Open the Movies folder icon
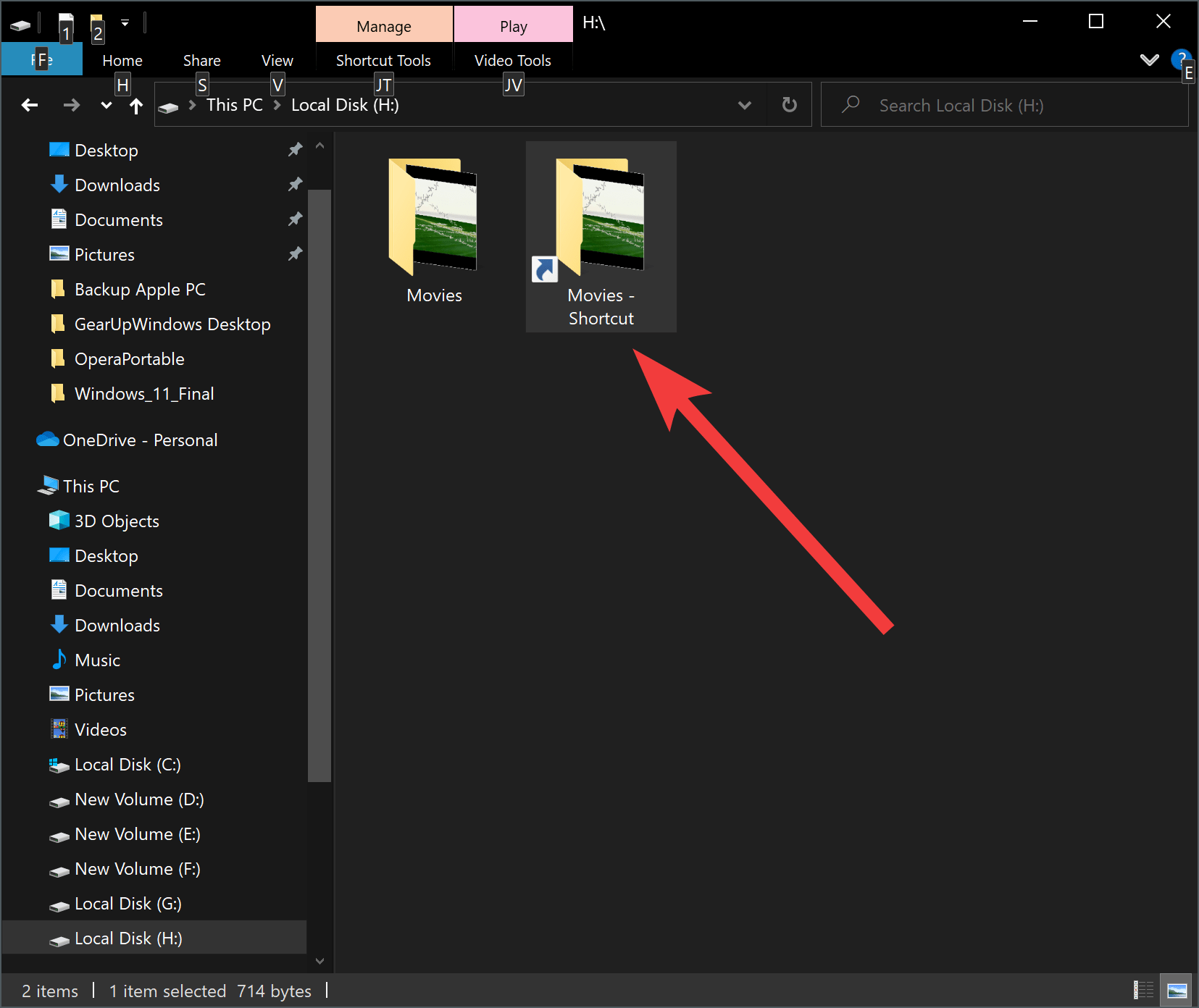1199x1008 pixels. click(433, 217)
